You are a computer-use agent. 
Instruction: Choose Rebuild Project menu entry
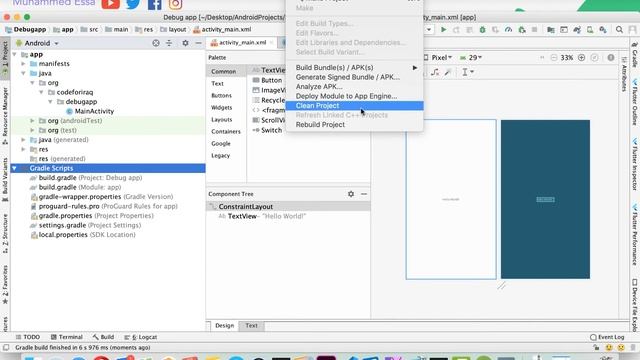click(354, 124)
